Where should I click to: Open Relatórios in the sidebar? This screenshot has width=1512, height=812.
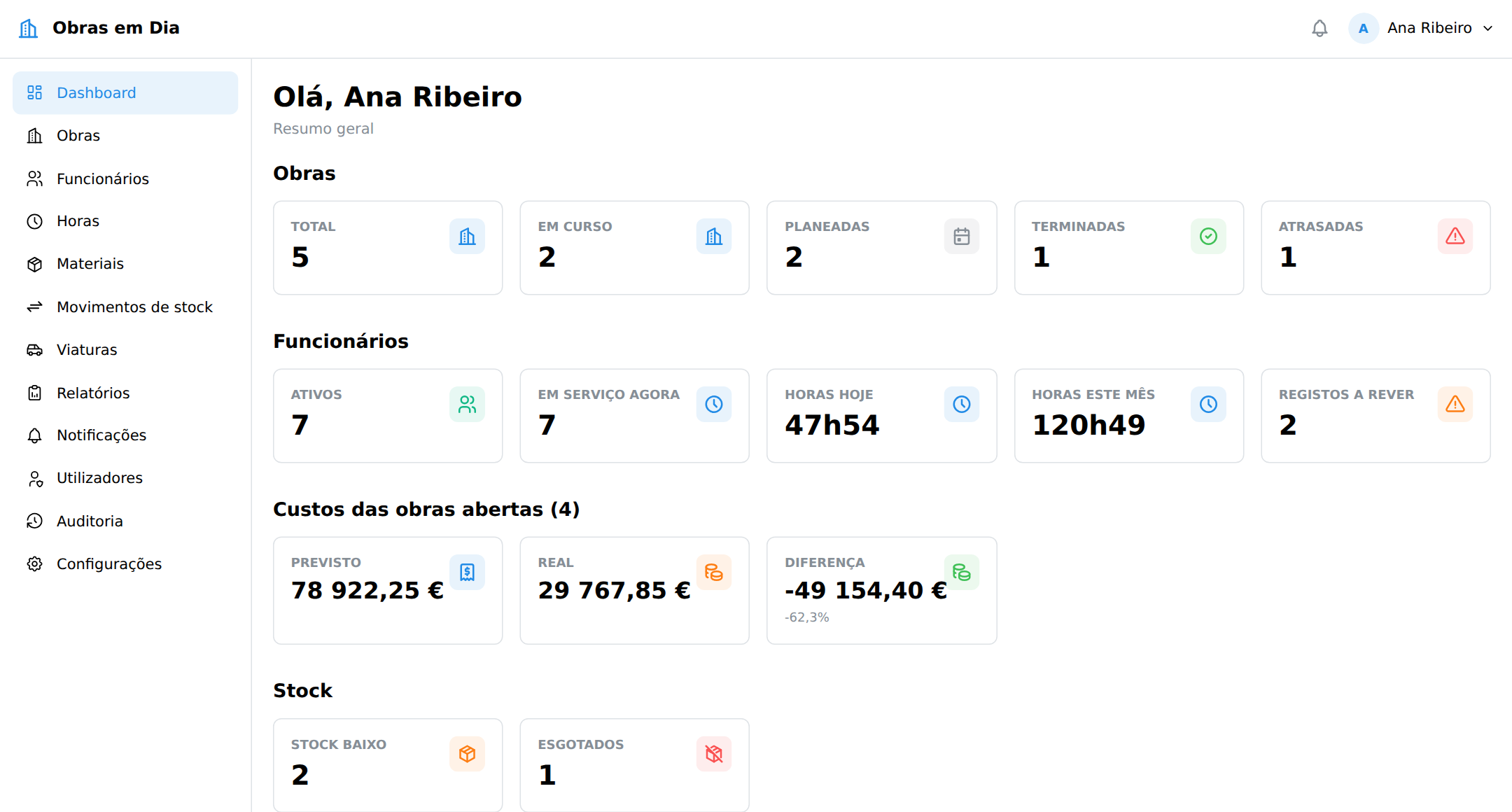pyautogui.click(x=125, y=393)
